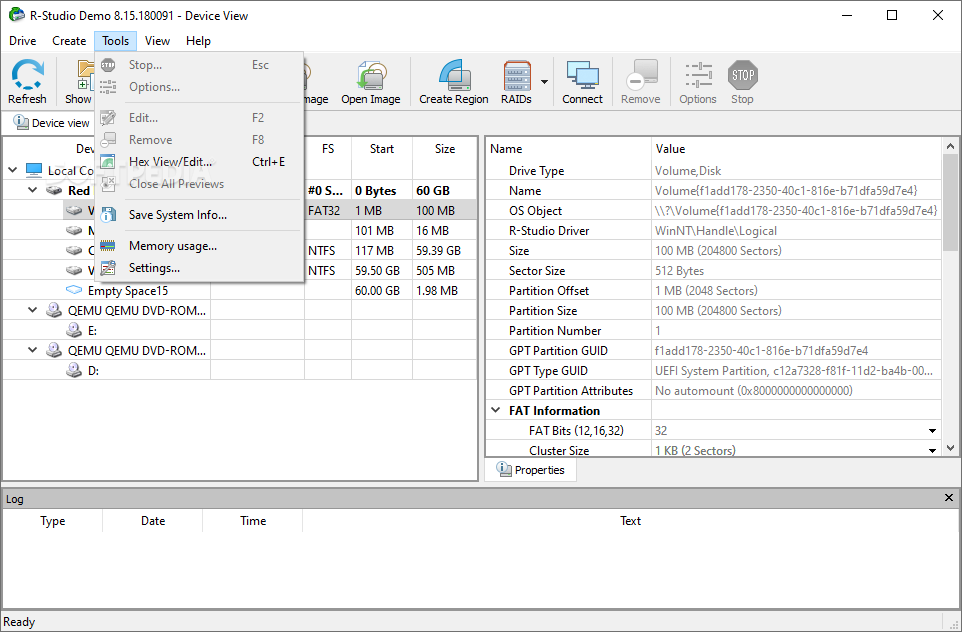Click the Start column header
The width and height of the screenshot is (962, 632).
(382, 148)
